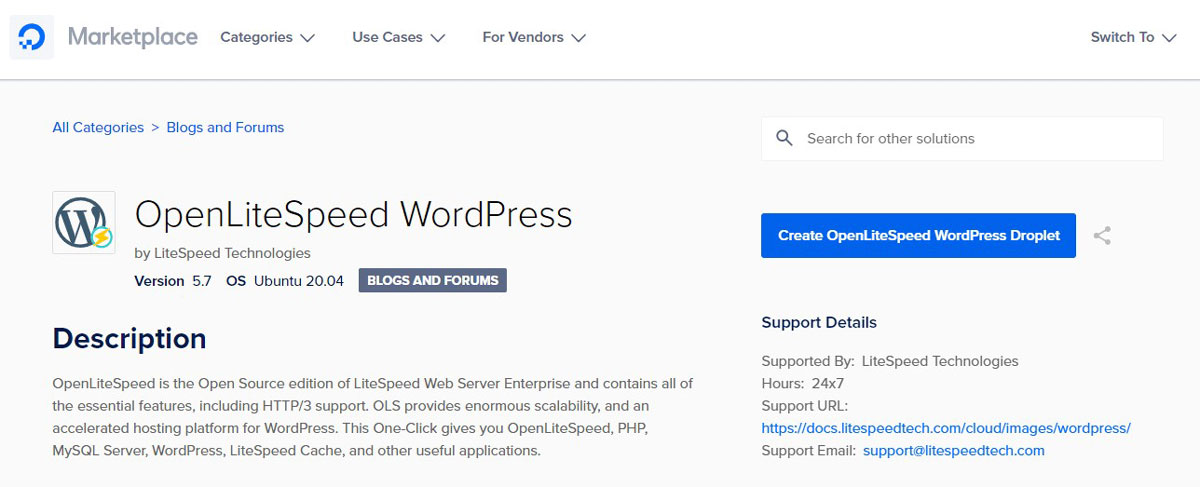The image size is (1200, 487).
Task: Go to All Categories breadcrumb
Action: [98, 127]
